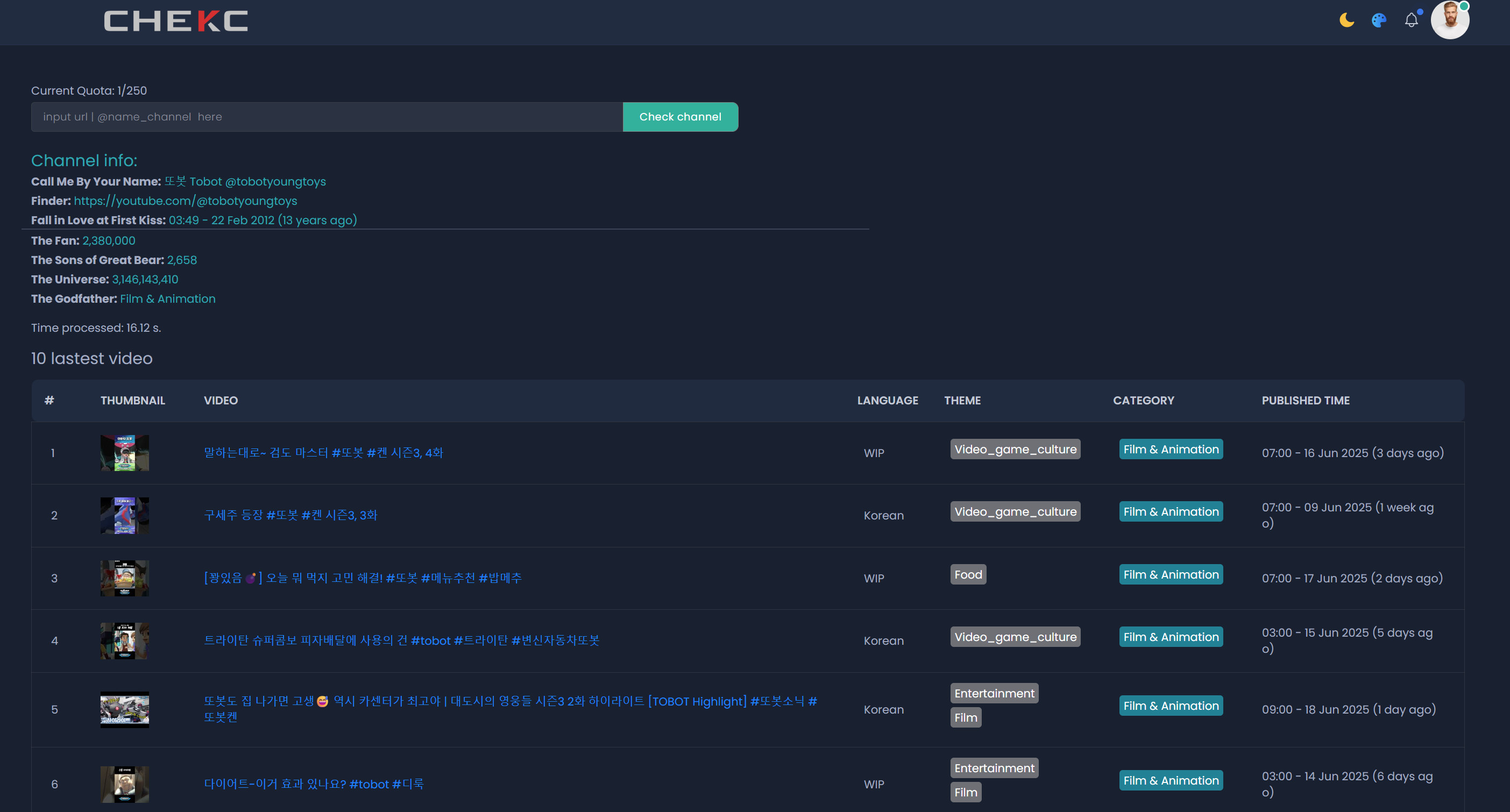
Task: Click Film & Animation badge in row 5
Action: (1171, 706)
